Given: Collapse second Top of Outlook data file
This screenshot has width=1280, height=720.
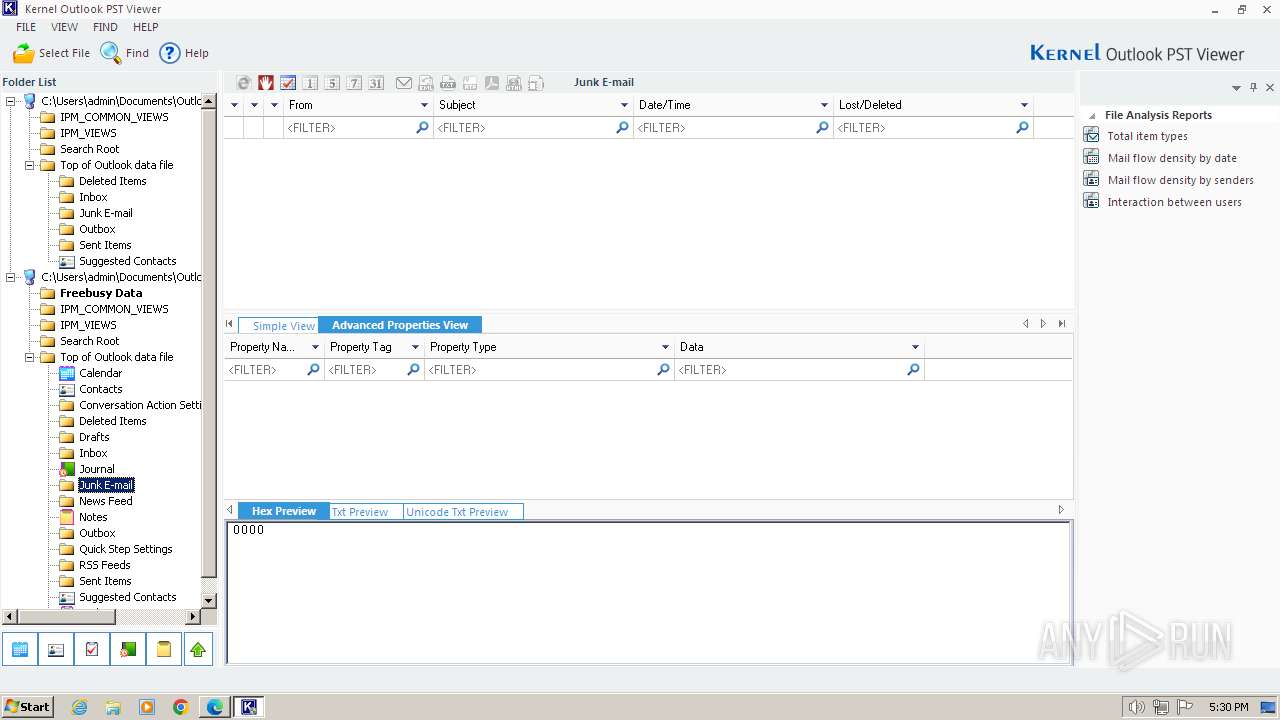Looking at the screenshot, I should [30, 357].
